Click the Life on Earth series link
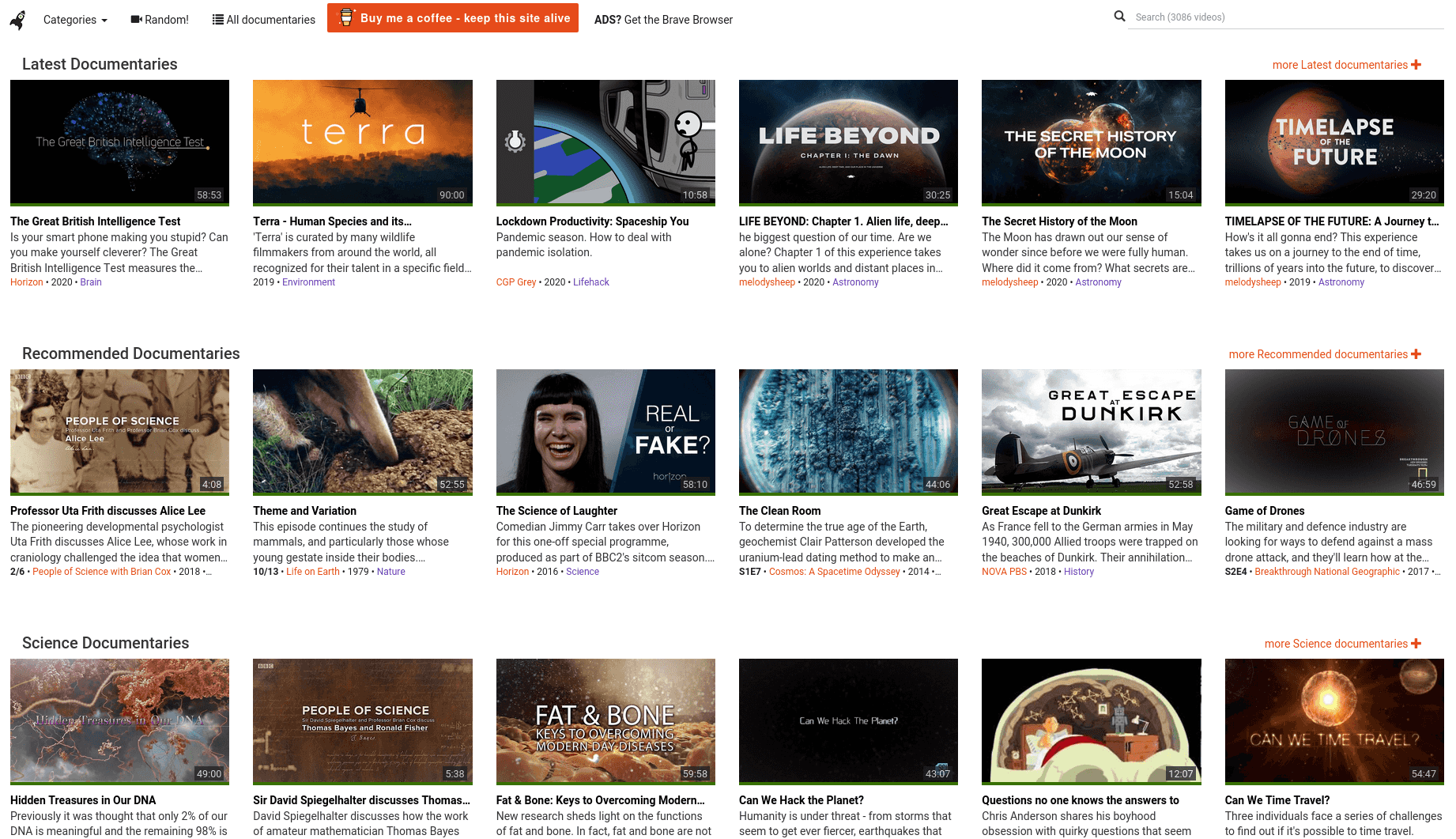1456x839 pixels. [312, 572]
